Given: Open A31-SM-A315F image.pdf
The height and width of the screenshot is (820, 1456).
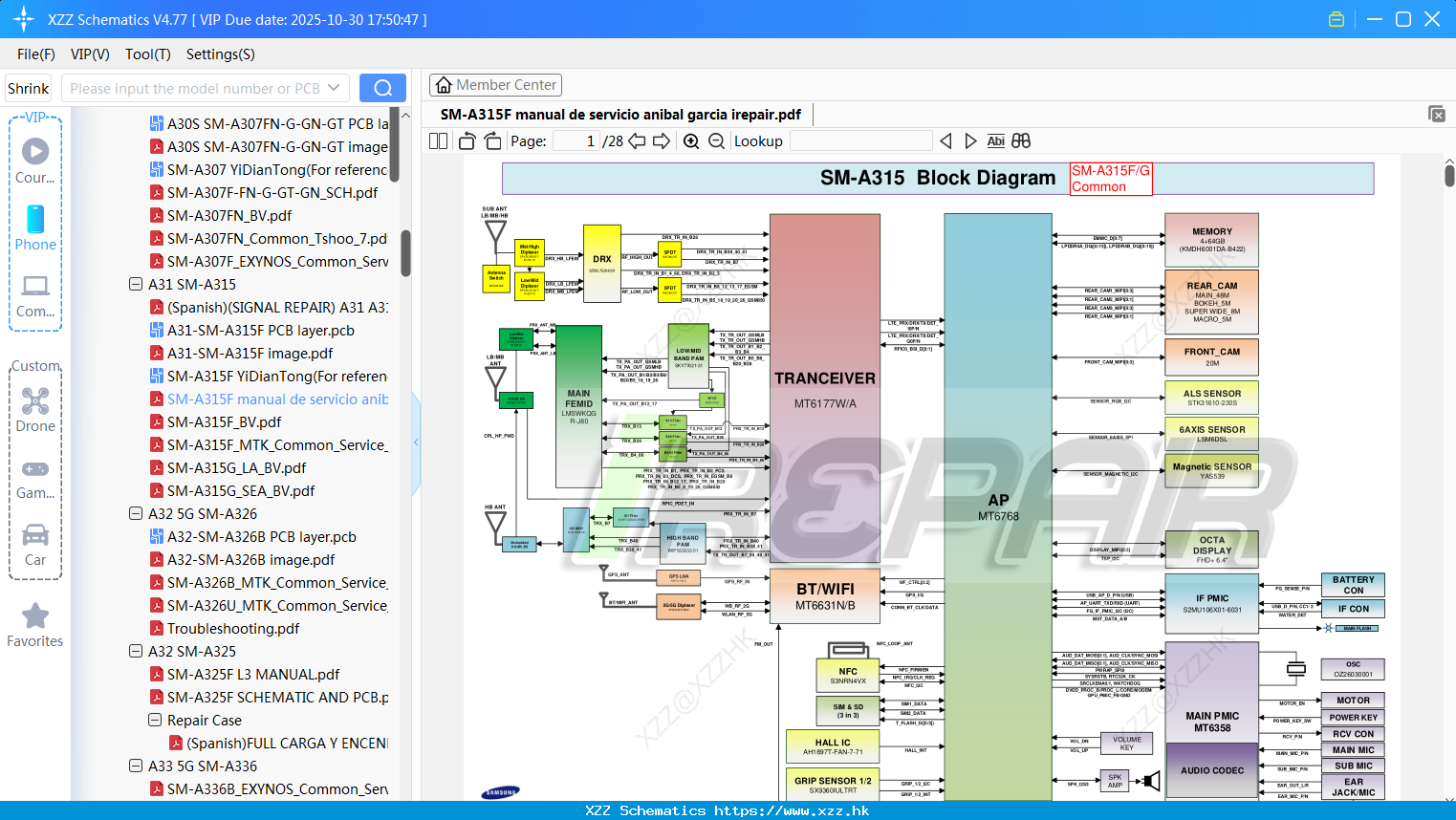Looking at the screenshot, I should point(250,353).
